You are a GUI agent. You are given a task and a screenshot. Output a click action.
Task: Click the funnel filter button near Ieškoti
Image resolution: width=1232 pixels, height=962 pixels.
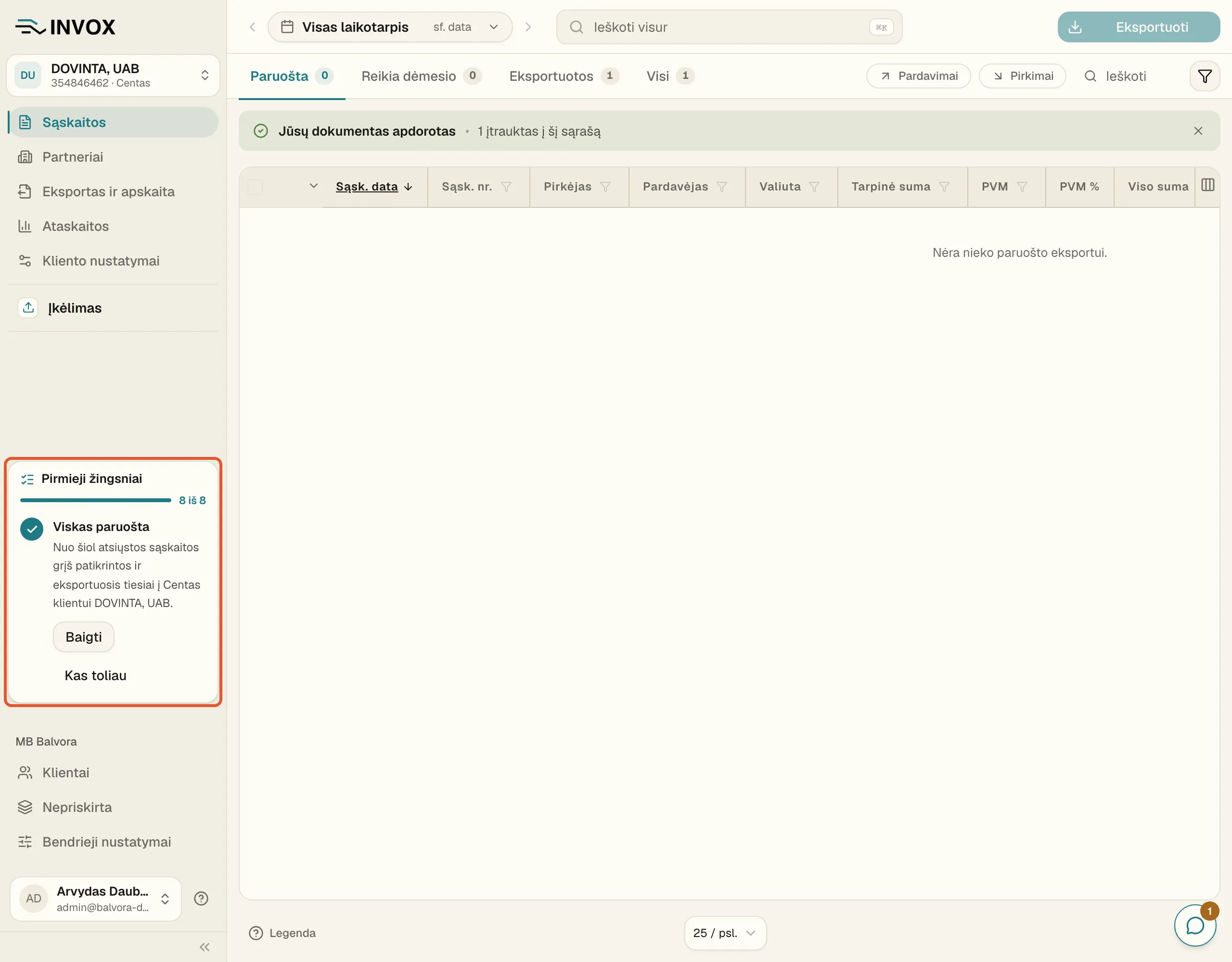(x=1205, y=76)
